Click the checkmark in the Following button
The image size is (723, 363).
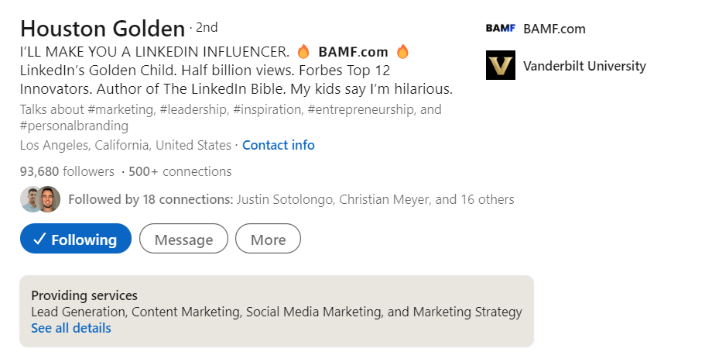point(40,239)
